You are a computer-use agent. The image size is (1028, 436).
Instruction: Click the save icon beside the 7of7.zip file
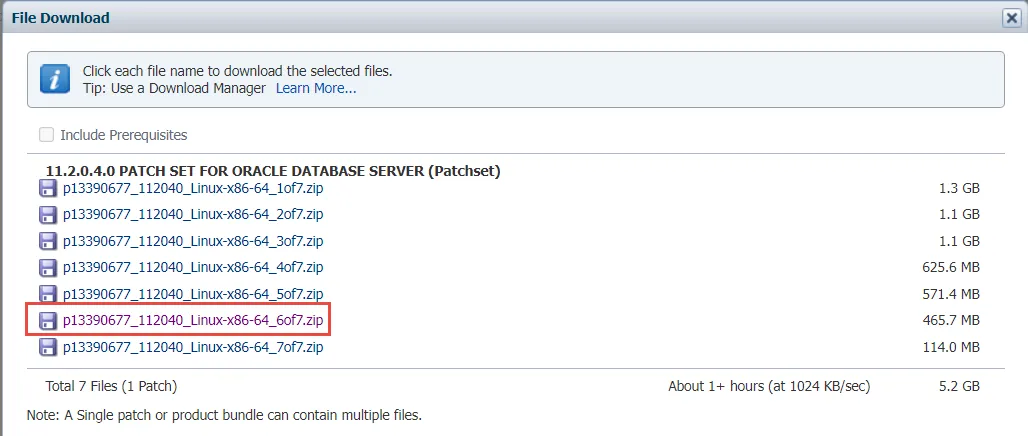(47, 347)
